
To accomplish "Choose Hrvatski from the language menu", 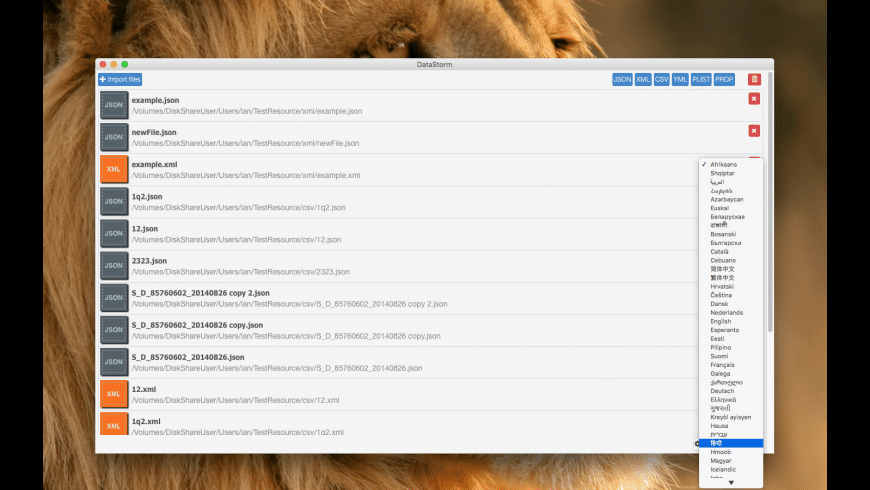I will [731, 286].
